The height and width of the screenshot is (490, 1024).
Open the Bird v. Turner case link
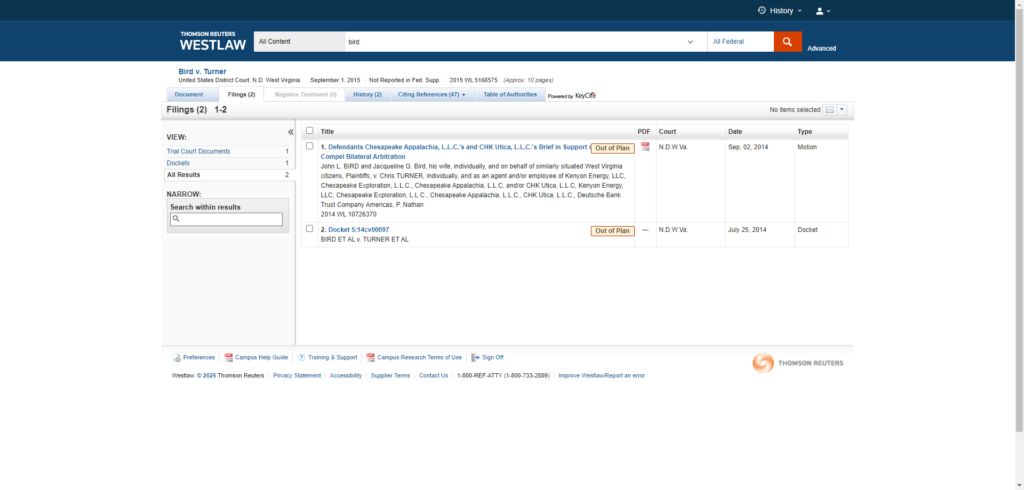202,71
